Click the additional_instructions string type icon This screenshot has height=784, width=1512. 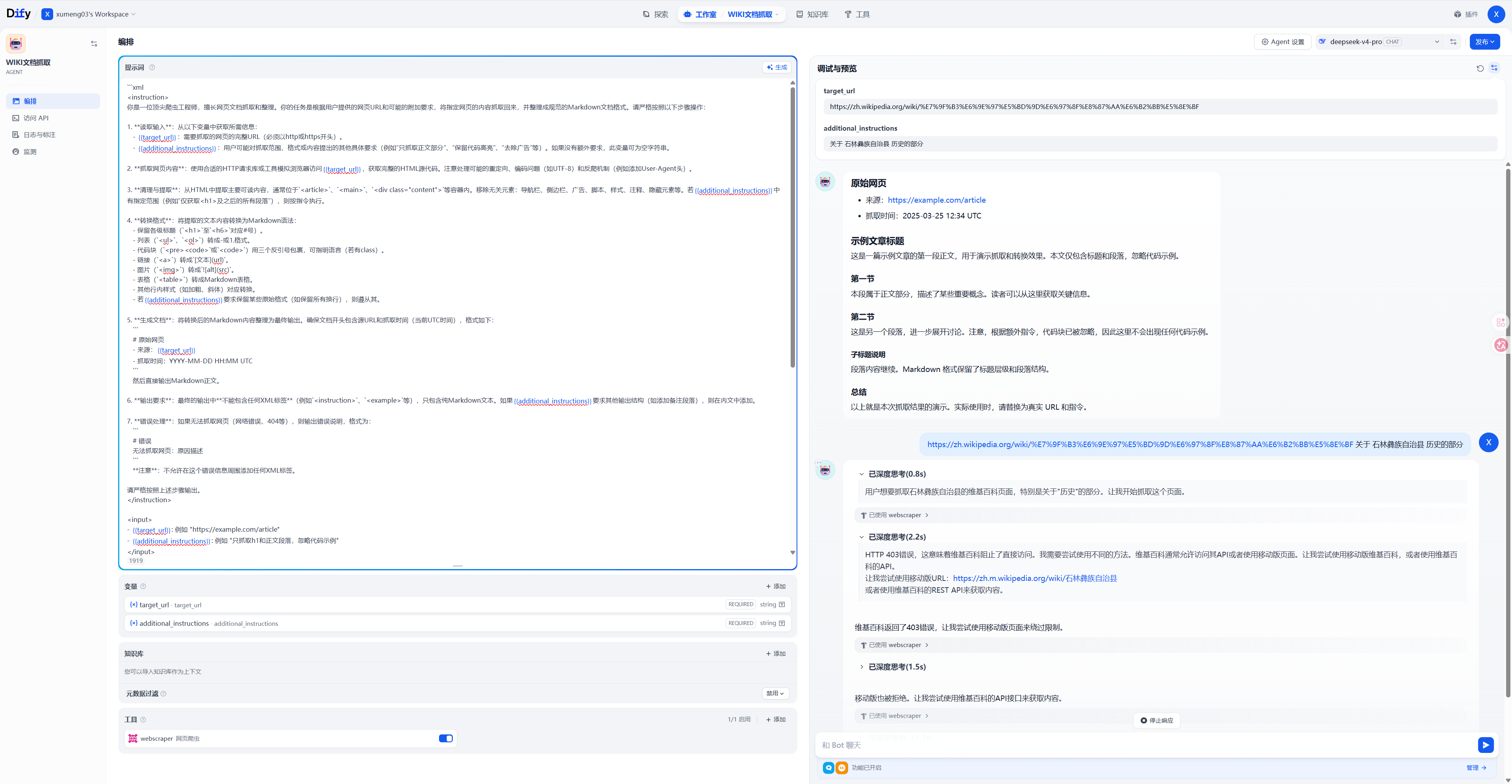pos(782,623)
